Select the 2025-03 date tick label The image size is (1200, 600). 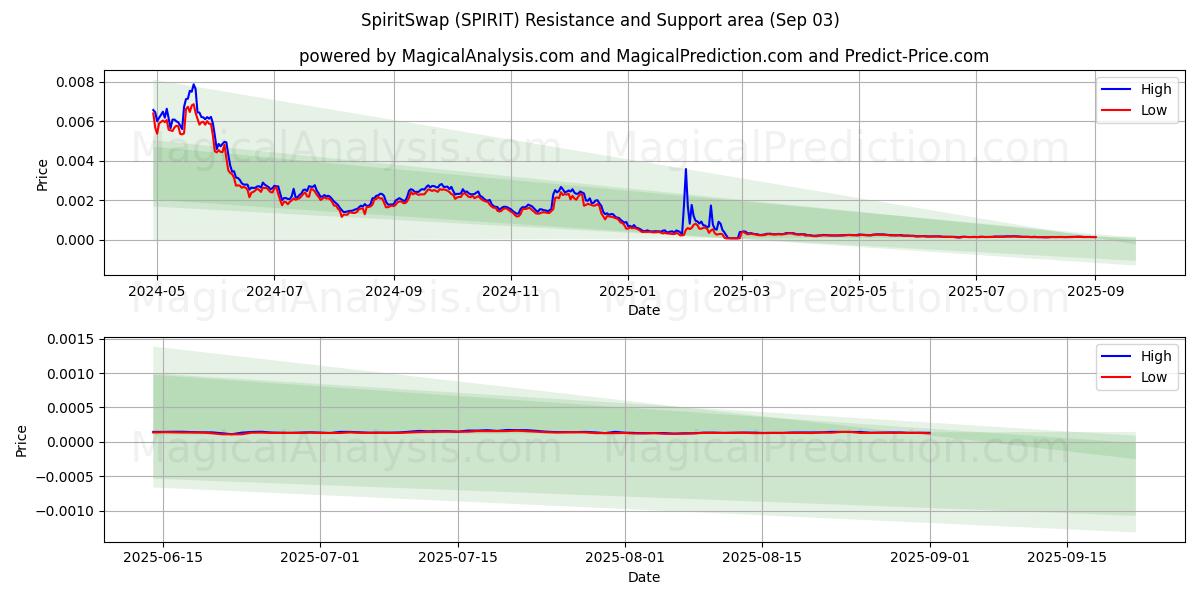[x=741, y=292]
